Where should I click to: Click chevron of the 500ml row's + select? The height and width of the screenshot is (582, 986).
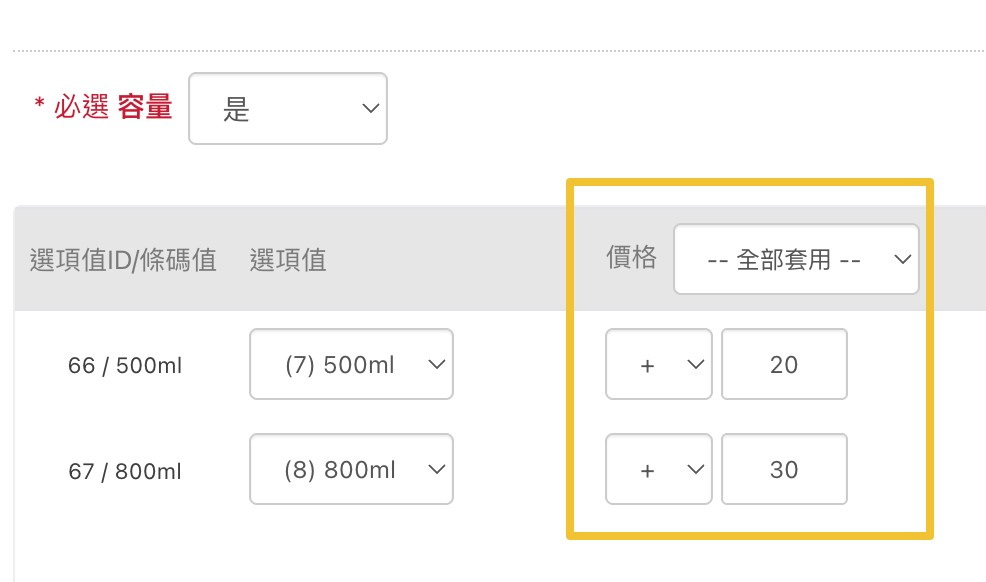[696, 365]
